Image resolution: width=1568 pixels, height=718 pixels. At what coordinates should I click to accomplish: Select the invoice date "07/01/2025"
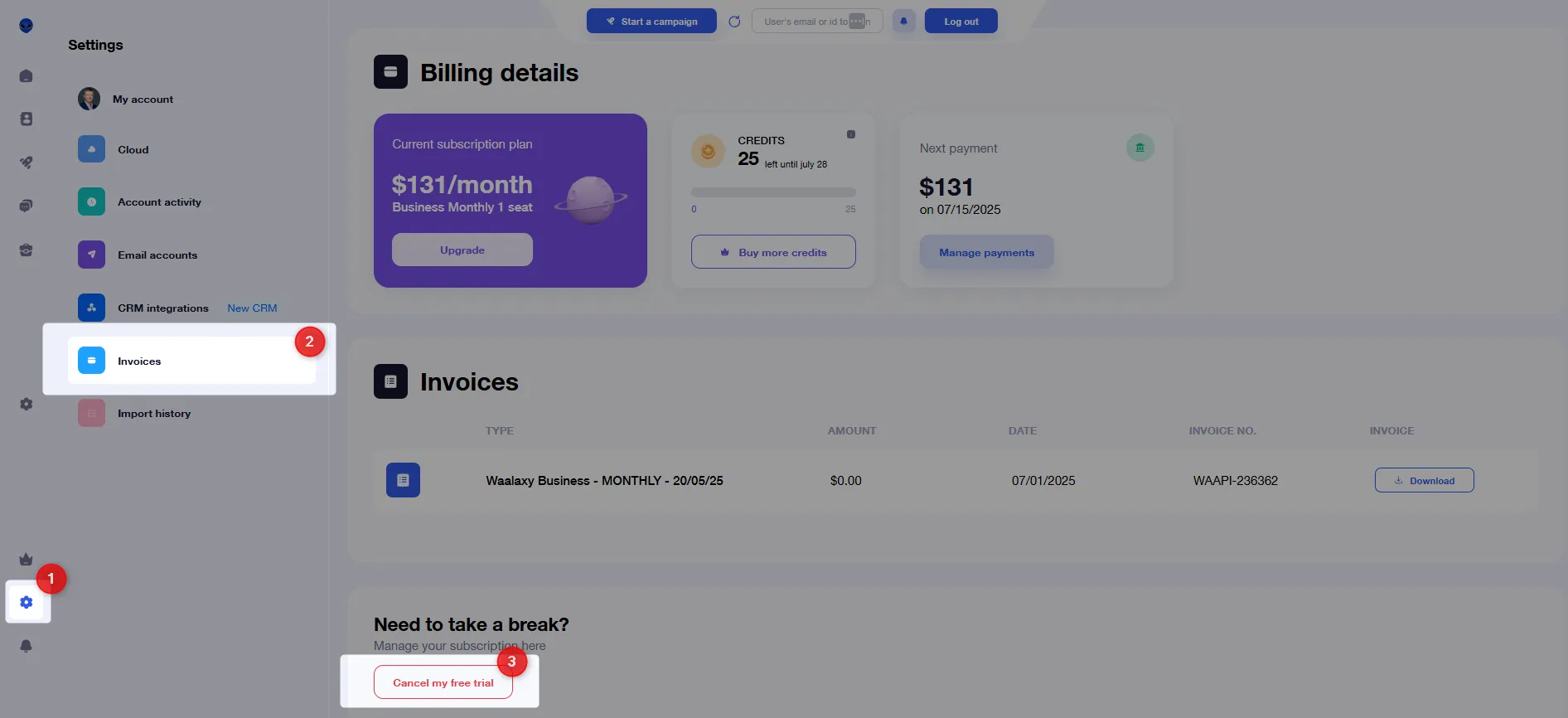1043,481
